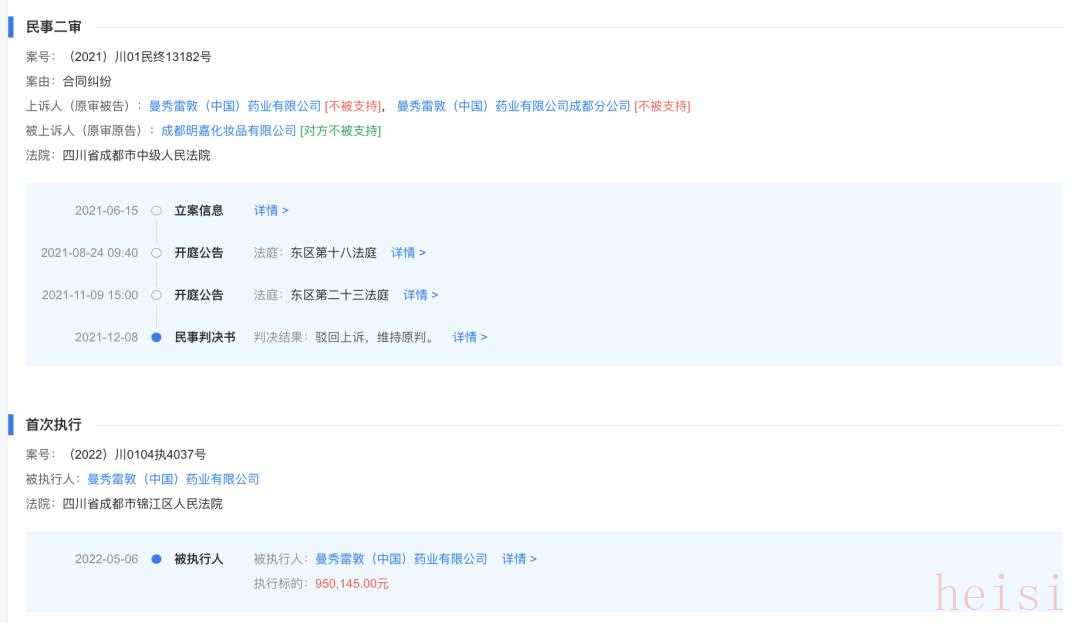Open 详情 link for 立案信息 entry
This screenshot has height=623, width=1080.
click(271, 211)
